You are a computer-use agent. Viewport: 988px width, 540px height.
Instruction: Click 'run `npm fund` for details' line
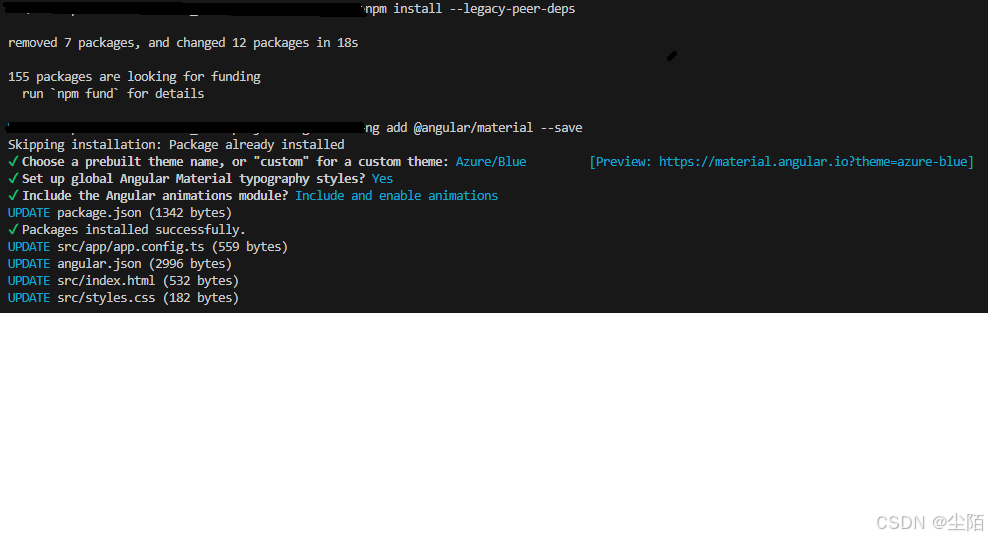113,94
